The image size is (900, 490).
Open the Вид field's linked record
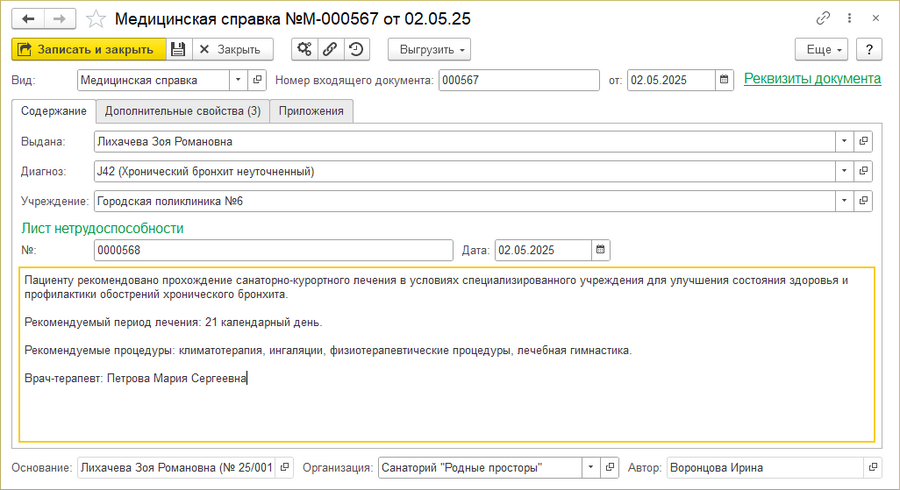[x=257, y=80]
